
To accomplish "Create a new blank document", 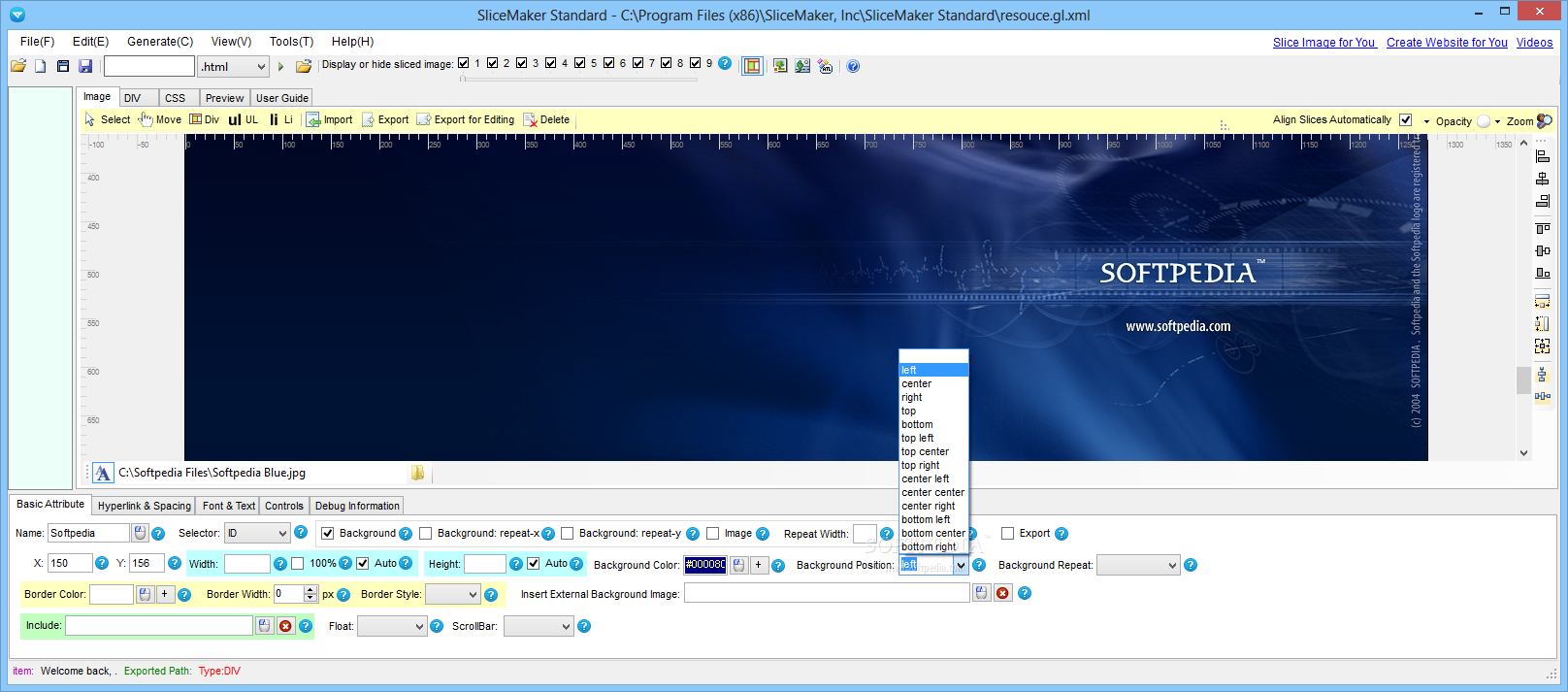I will click(x=41, y=66).
